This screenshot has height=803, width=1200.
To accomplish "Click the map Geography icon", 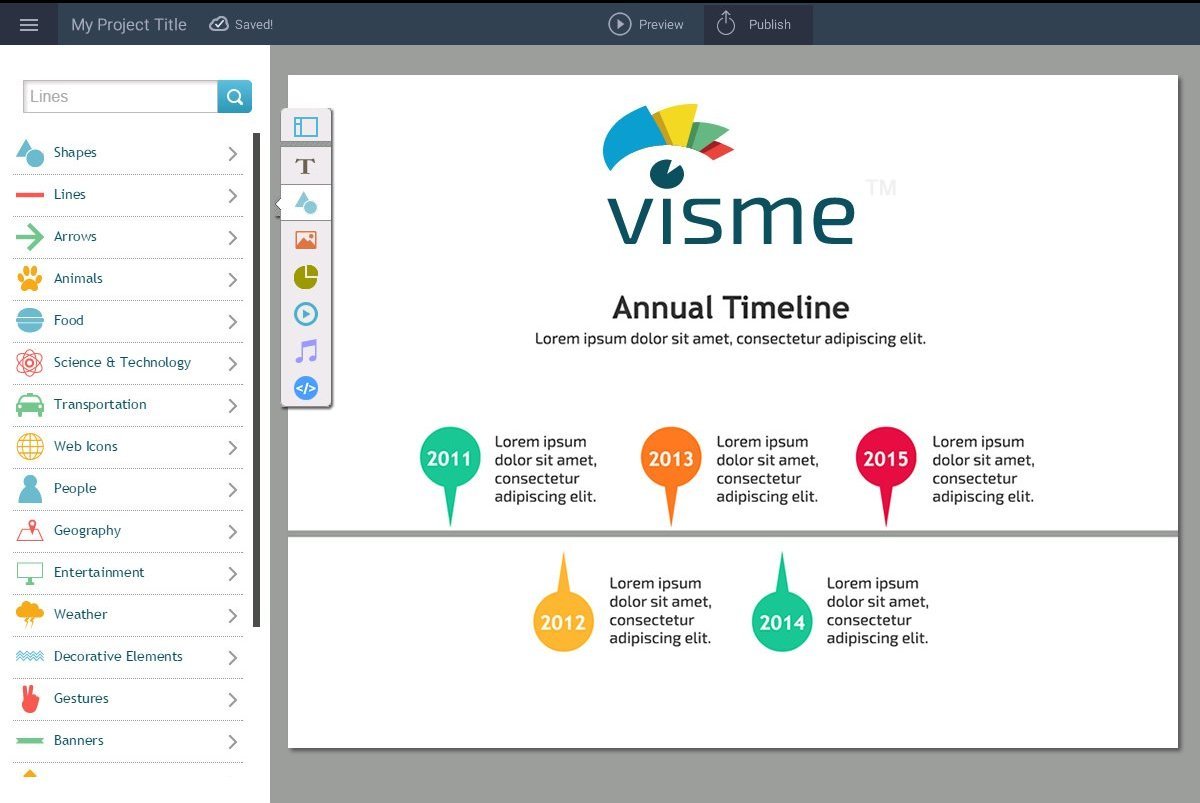I will (30, 530).
